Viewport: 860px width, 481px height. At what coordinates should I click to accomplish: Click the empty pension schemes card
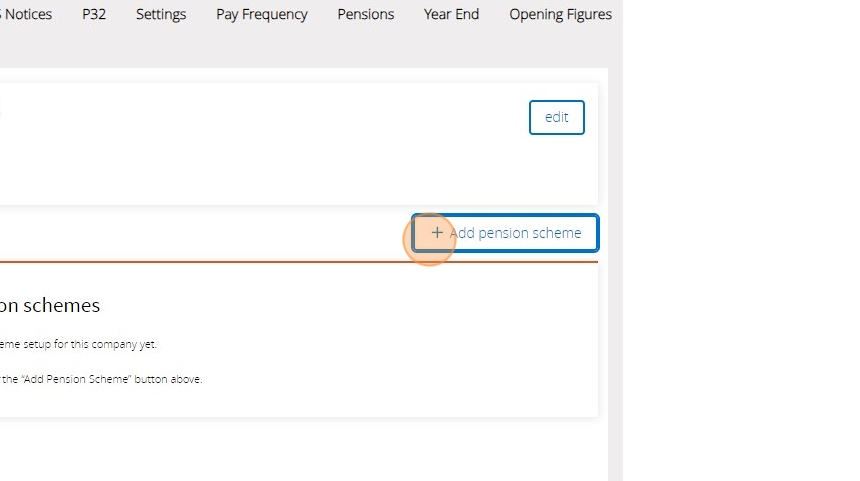click(x=400, y=340)
